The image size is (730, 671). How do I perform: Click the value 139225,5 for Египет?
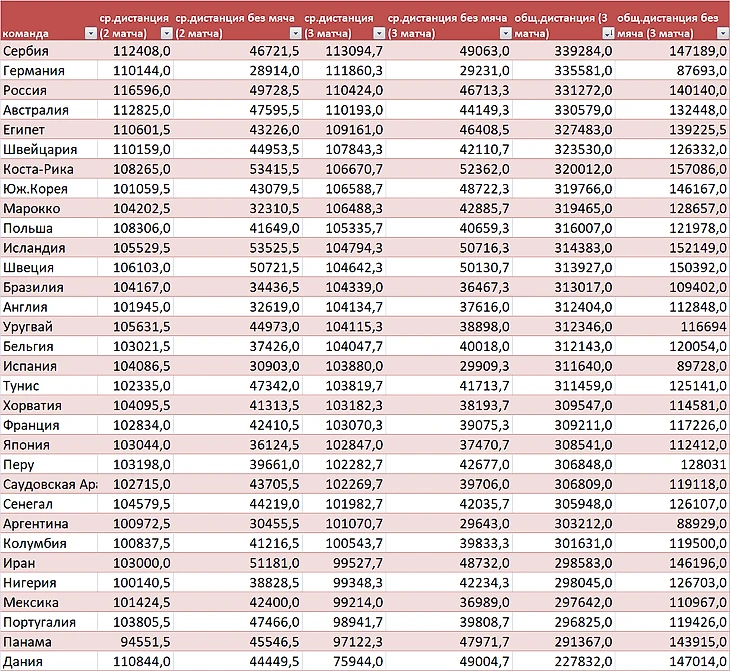point(698,129)
